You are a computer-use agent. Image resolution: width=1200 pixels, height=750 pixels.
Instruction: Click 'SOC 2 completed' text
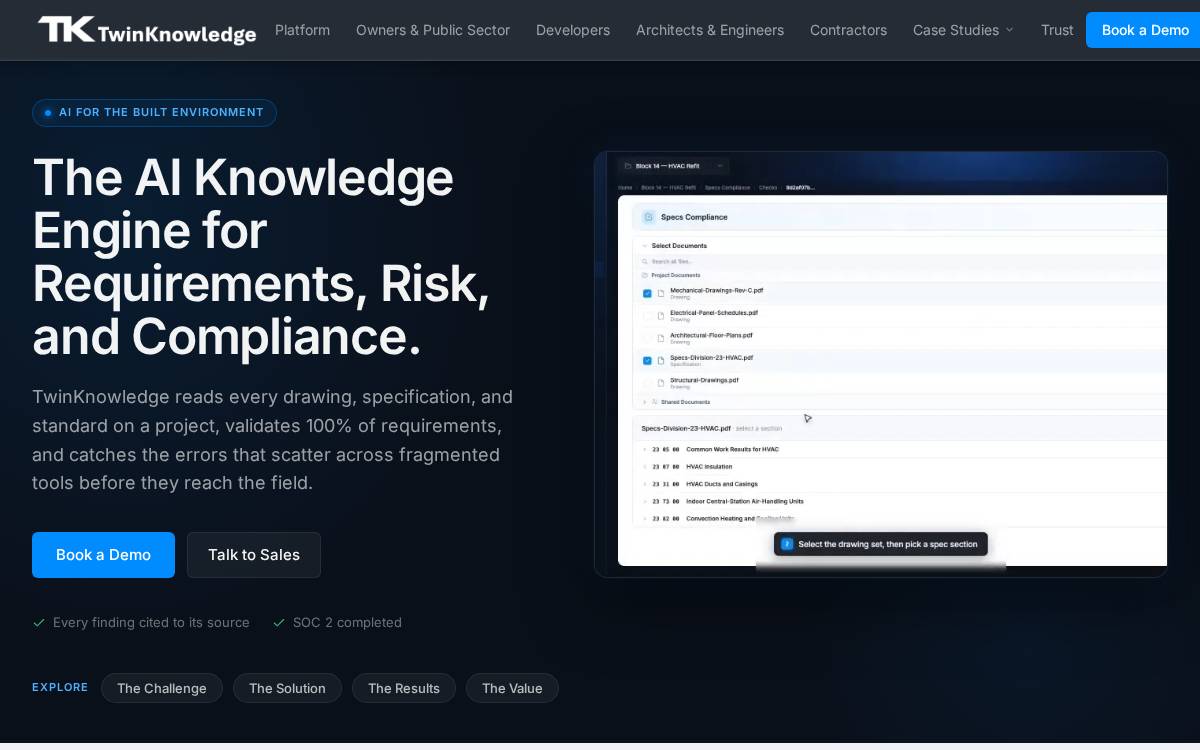coord(347,623)
